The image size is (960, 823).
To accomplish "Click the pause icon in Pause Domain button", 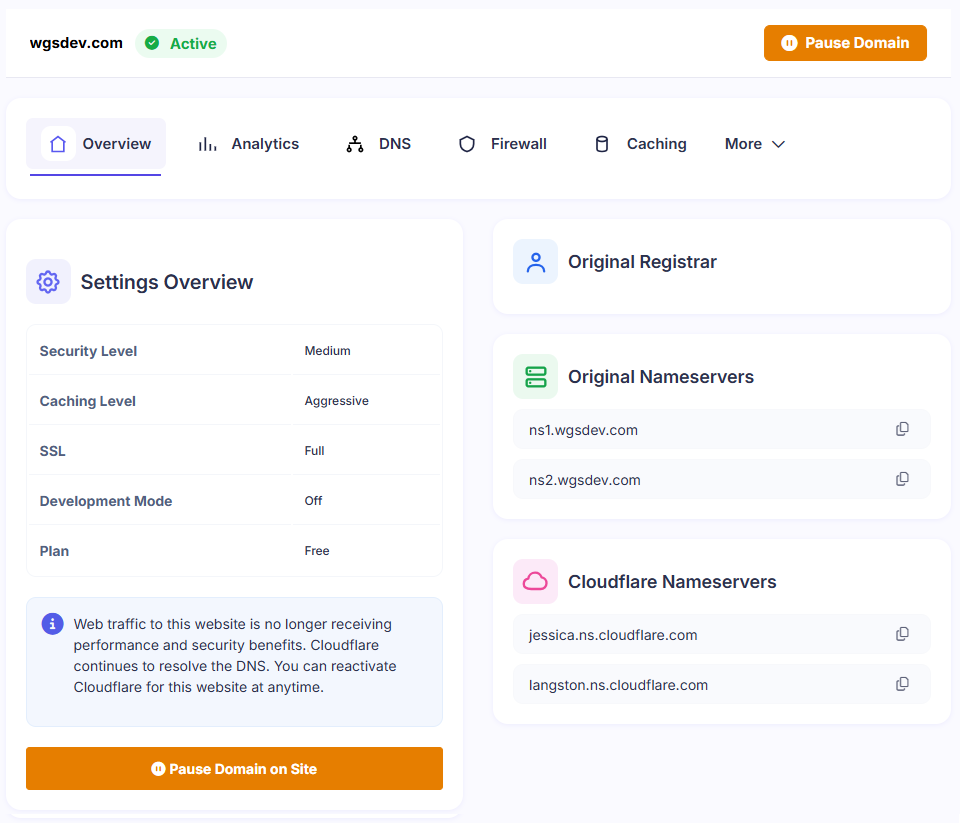I will pos(789,43).
